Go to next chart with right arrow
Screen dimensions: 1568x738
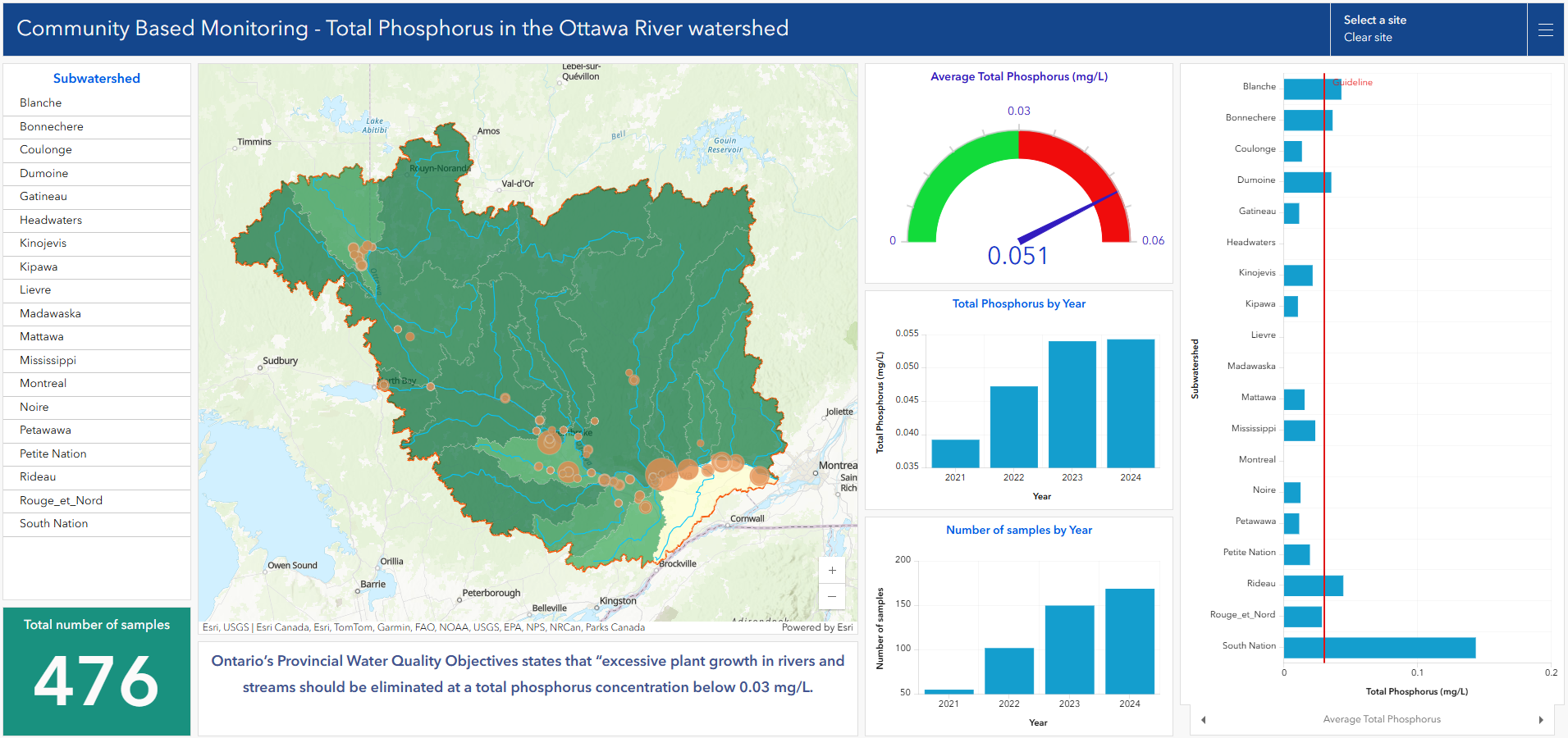[1541, 720]
